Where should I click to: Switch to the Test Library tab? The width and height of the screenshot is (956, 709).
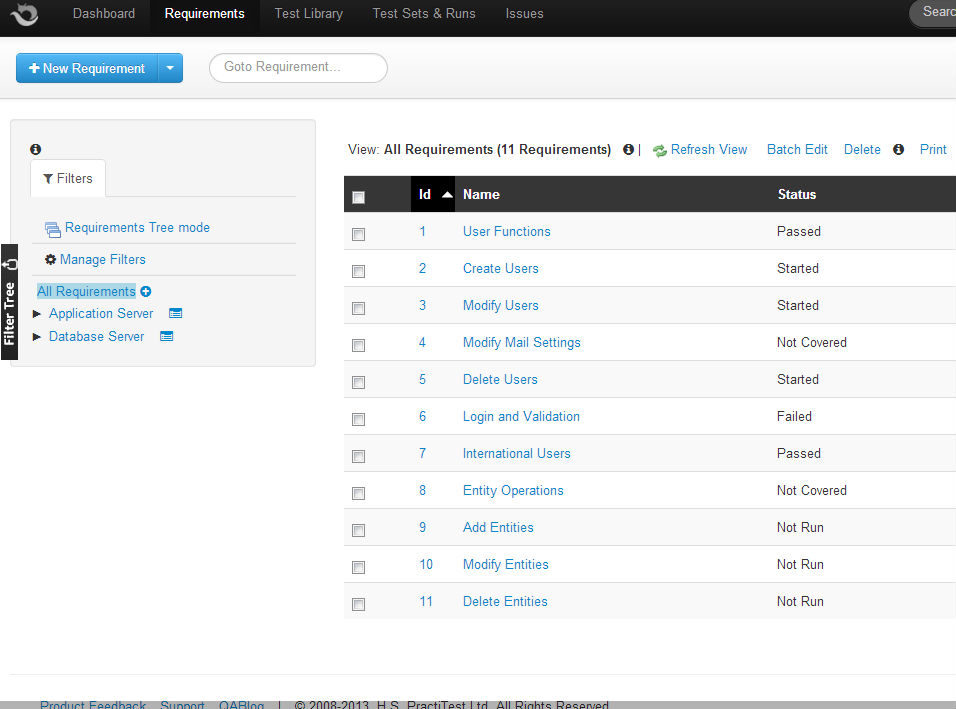[308, 14]
